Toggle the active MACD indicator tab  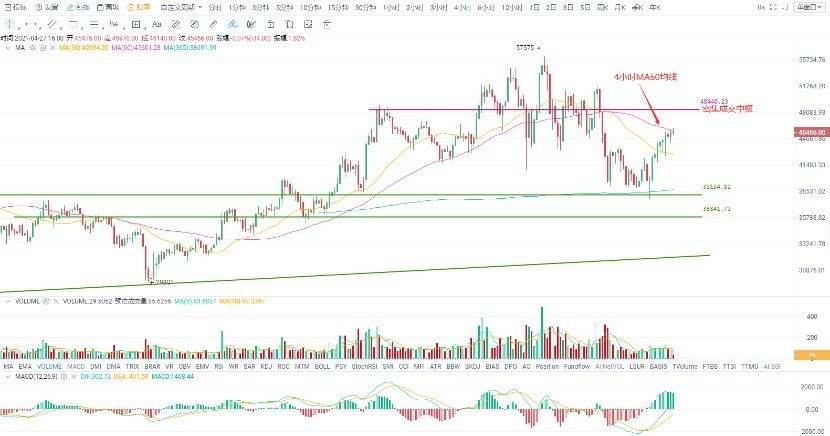(x=76, y=366)
